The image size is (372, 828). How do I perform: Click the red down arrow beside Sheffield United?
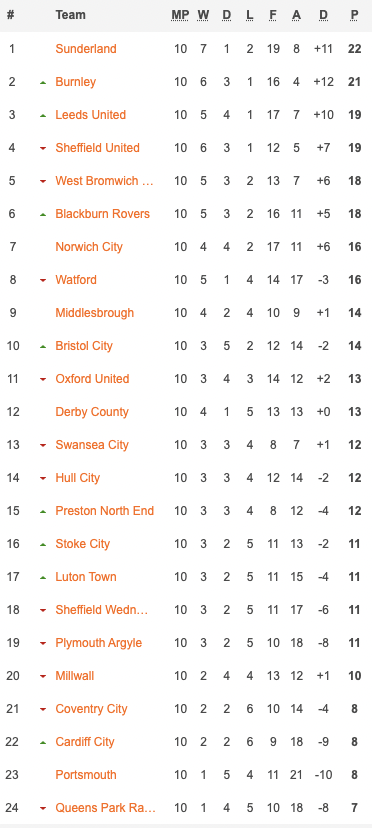point(43,148)
